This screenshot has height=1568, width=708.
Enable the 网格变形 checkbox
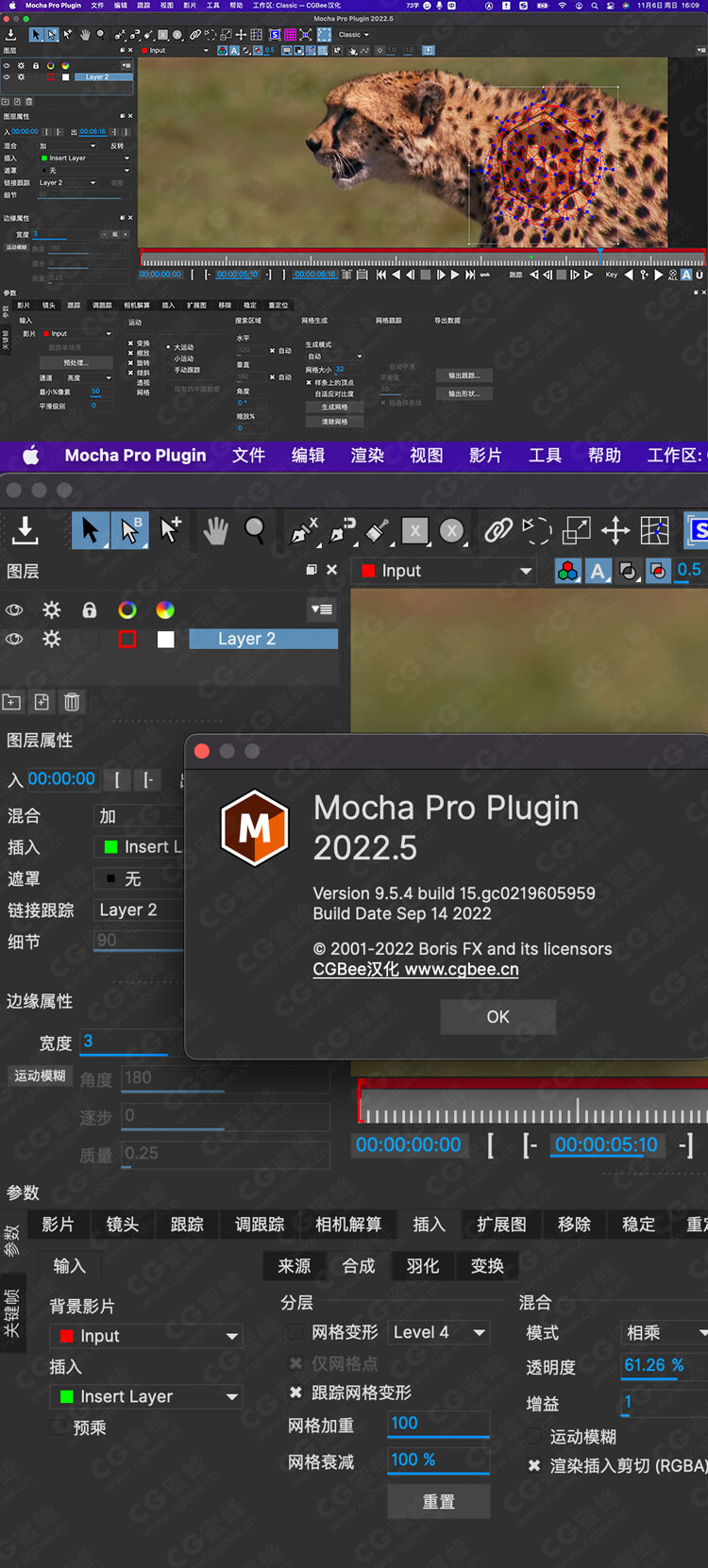pyautogui.click(x=295, y=1332)
